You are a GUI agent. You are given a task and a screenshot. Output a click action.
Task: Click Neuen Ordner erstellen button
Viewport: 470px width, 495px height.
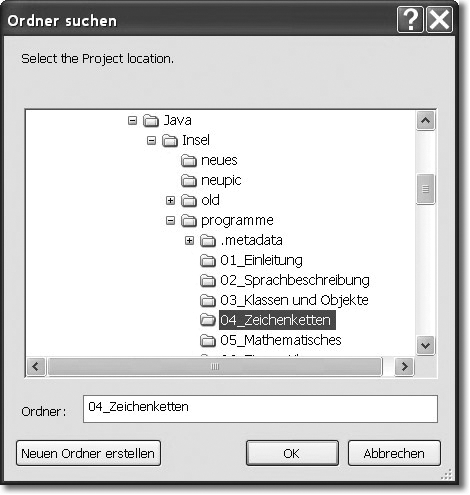point(88,453)
